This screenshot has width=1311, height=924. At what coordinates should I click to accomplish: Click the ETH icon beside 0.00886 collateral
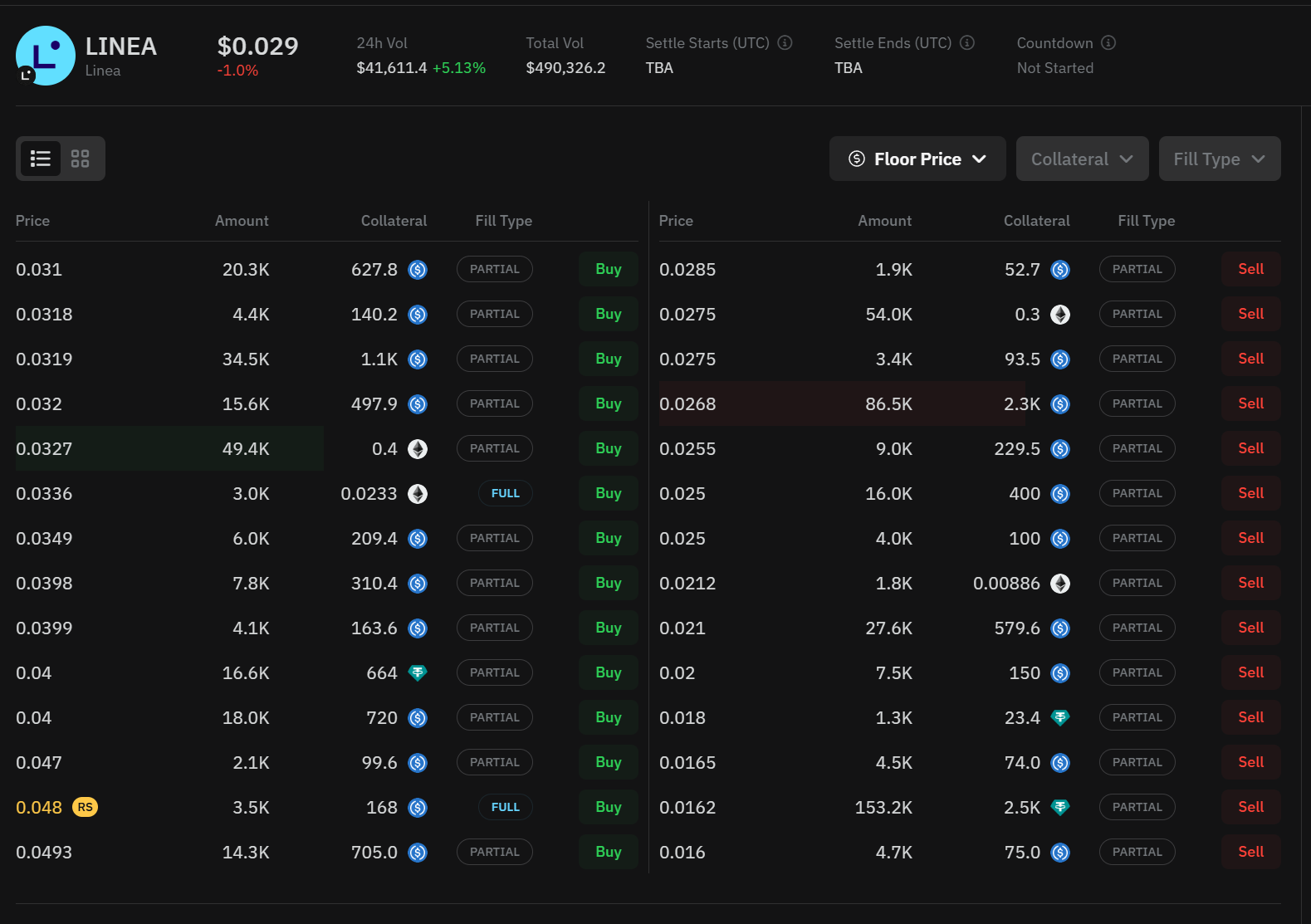pos(1060,584)
